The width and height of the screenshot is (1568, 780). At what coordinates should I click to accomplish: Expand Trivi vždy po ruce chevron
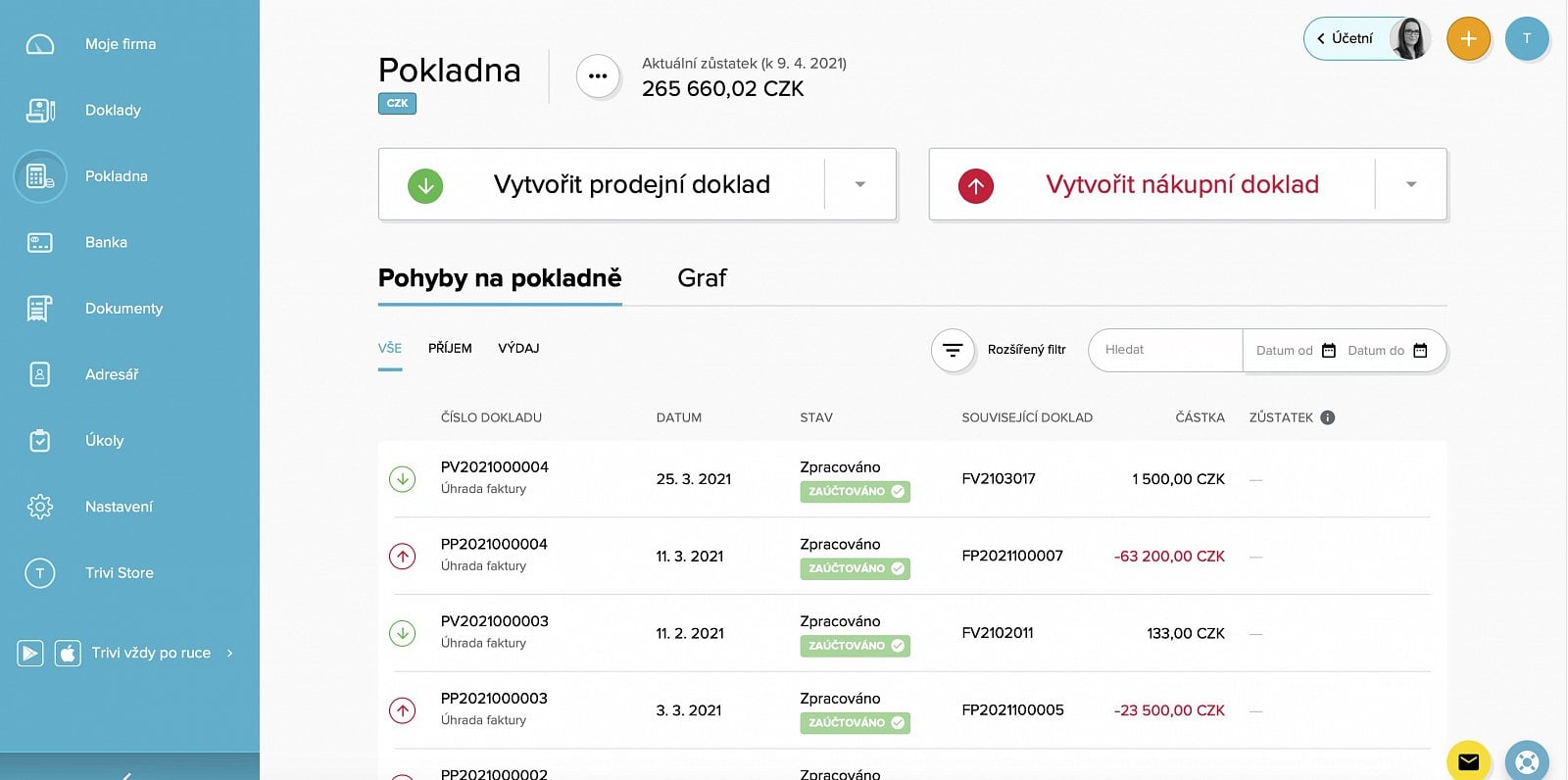(230, 653)
